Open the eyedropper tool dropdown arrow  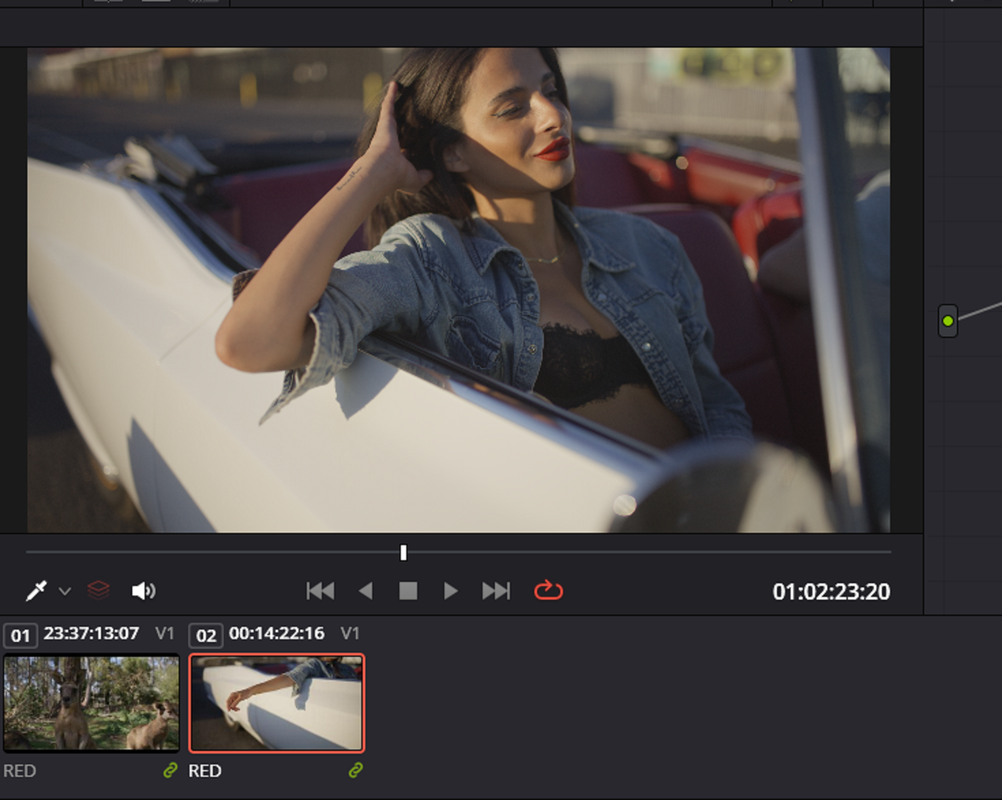[x=65, y=591]
